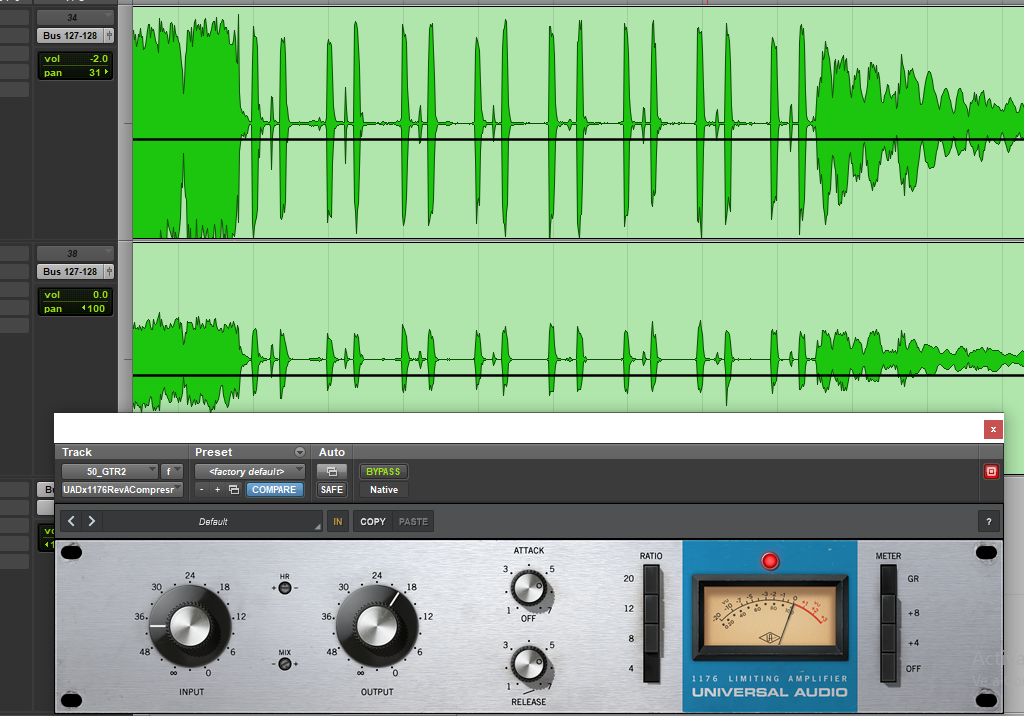This screenshot has width=1024, height=716.
Task: Click the upper green waveform clip
Action: click(578, 122)
